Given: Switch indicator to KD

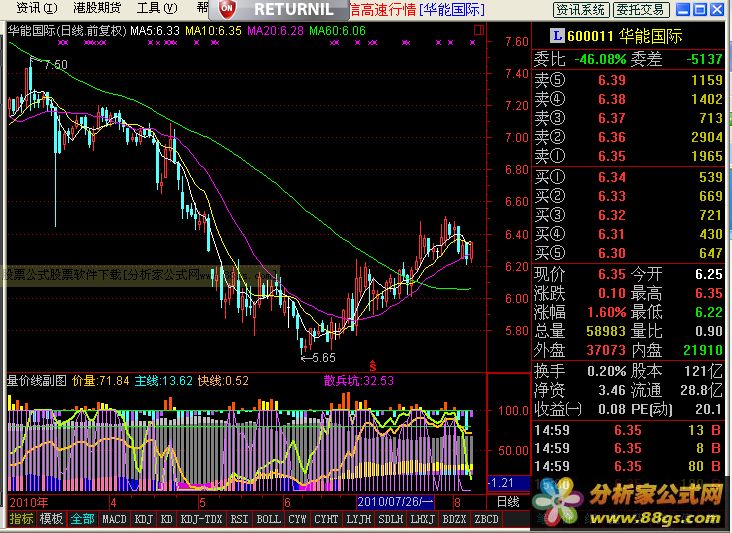Looking at the screenshot, I should pyautogui.click(x=167, y=519).
